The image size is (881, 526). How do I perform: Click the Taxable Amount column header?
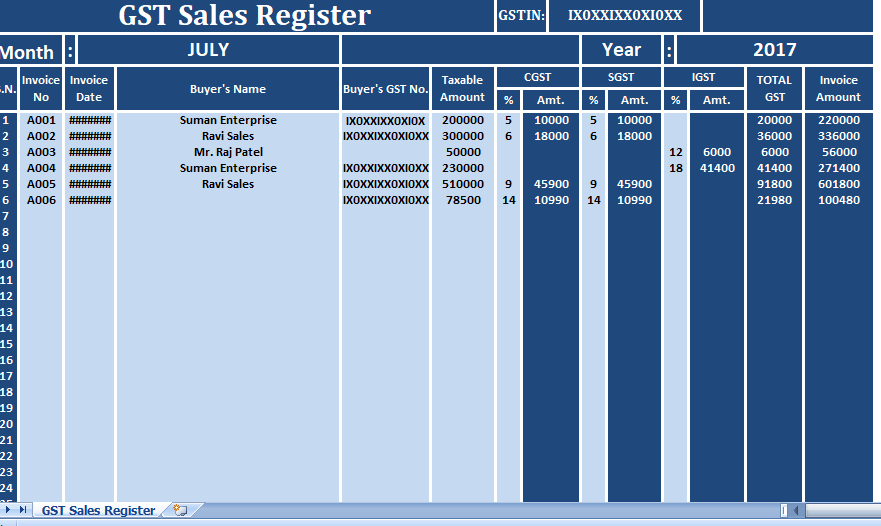point(462,89)
